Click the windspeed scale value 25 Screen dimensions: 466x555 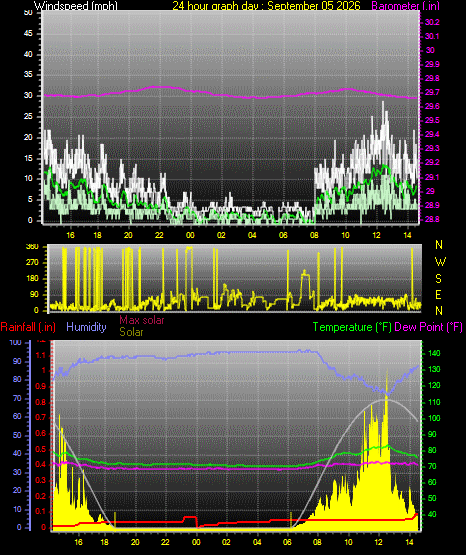(28, 116)
